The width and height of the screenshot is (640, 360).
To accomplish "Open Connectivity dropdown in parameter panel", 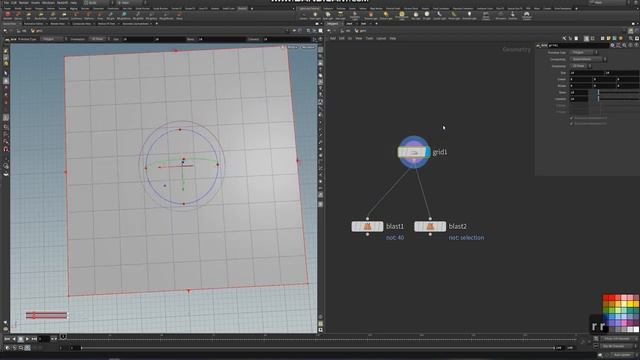I will (x=588, y=59).
